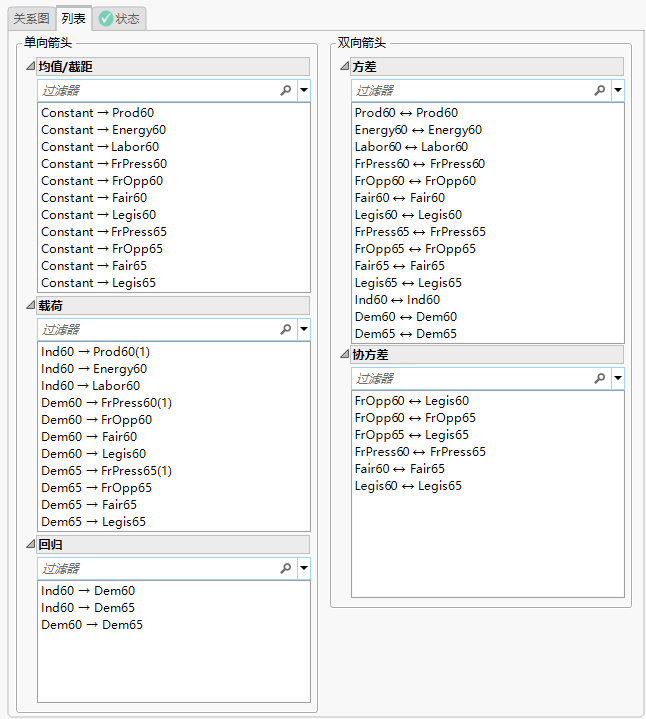Collapse the 协方差 section
646x719 pixels.
344,355
